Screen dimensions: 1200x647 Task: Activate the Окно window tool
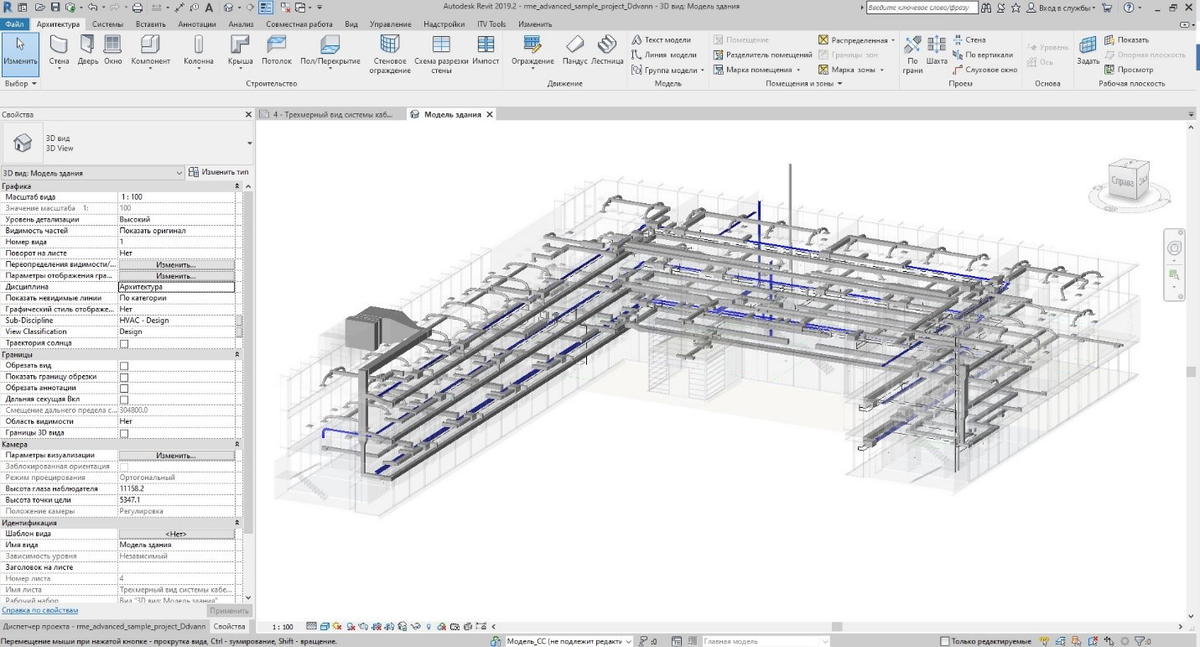point(113,50)
